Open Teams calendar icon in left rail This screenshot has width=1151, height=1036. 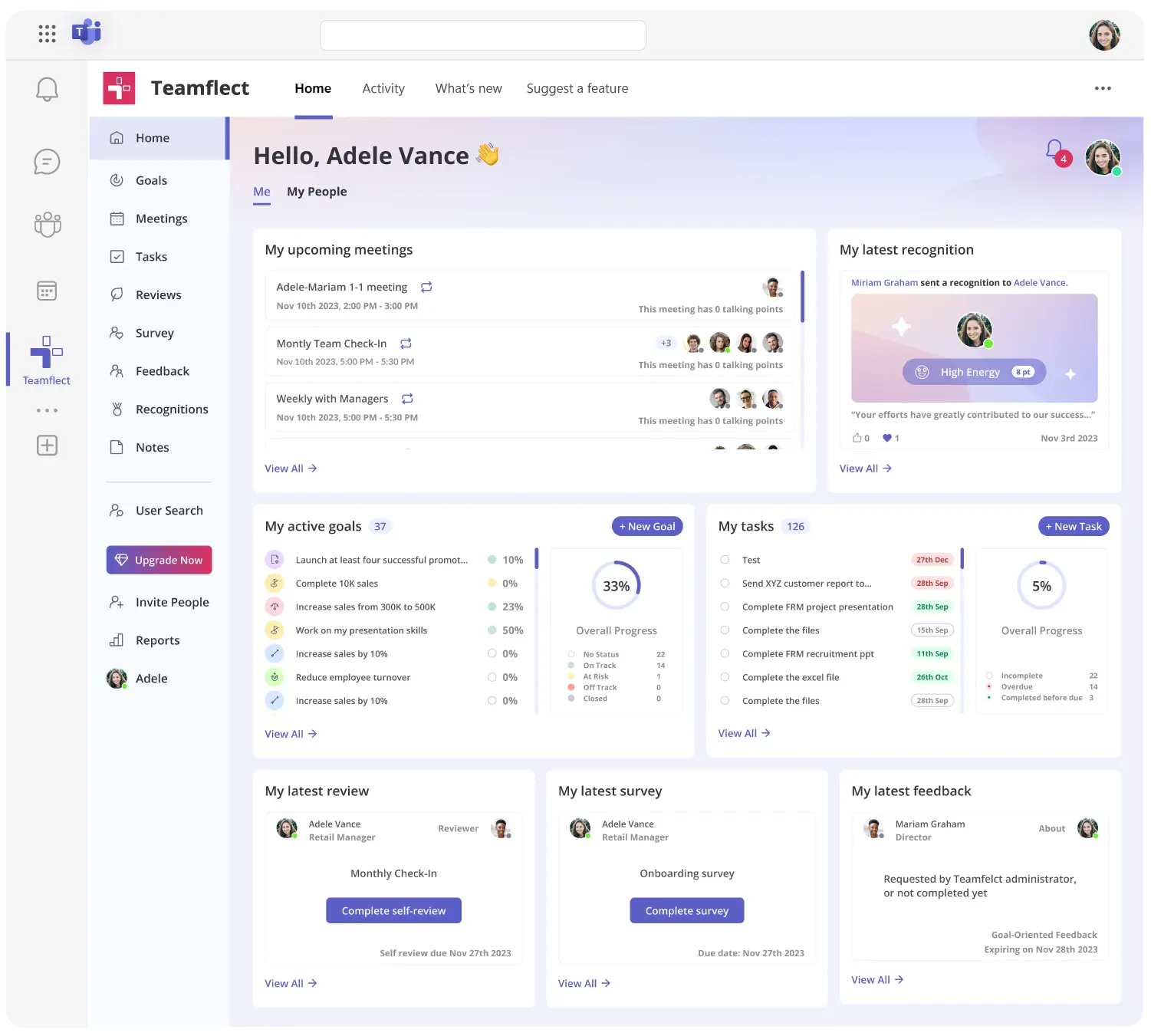click(x=47, y=291)
